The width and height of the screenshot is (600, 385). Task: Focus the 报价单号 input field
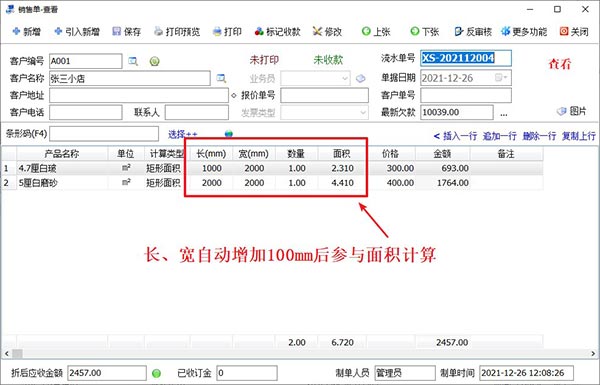pos(324,96)
